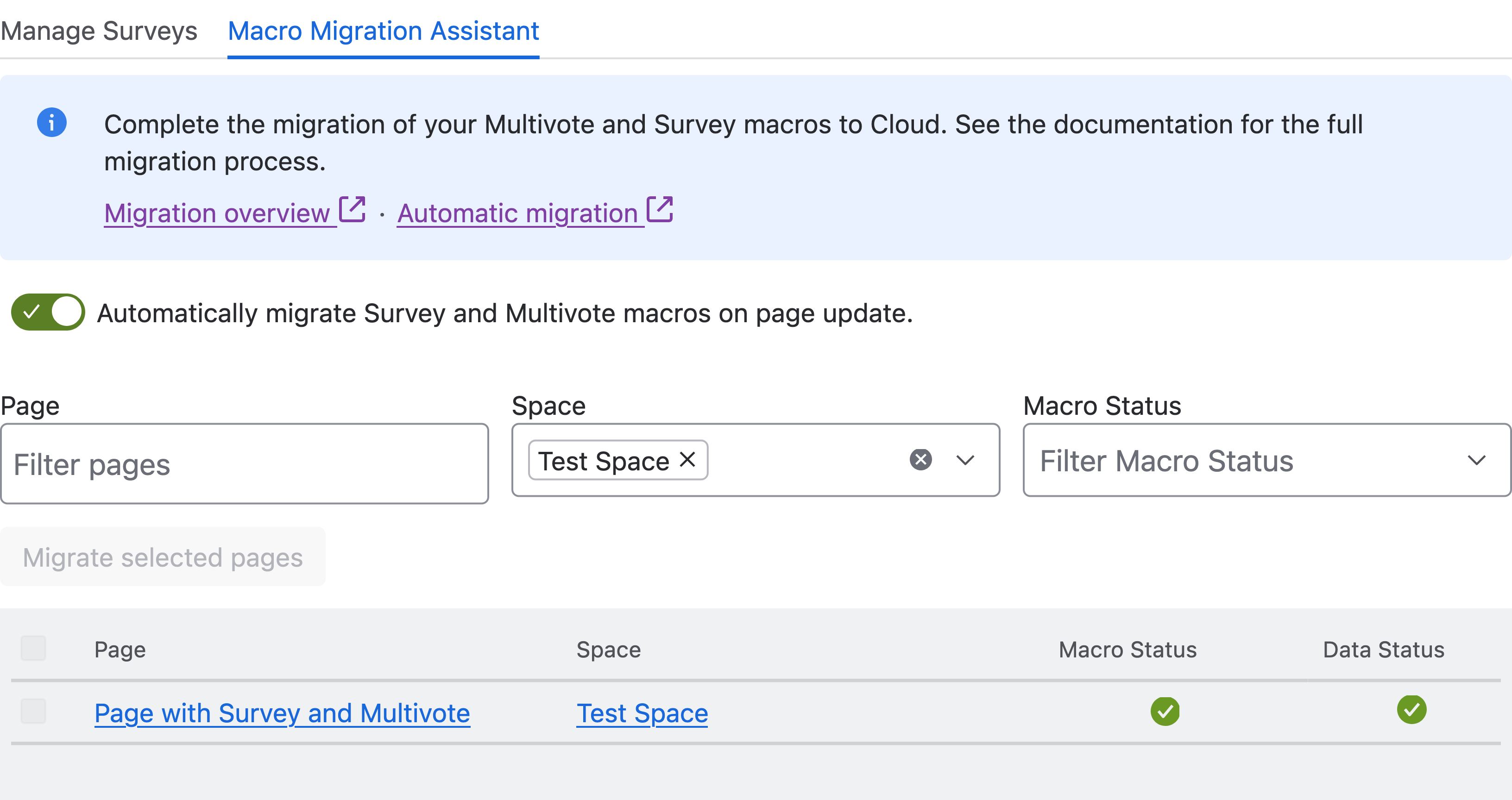Tick the select-all checkbox in the table header
The width and height of the screenshot is (1512, 800).
pos(33,648)
